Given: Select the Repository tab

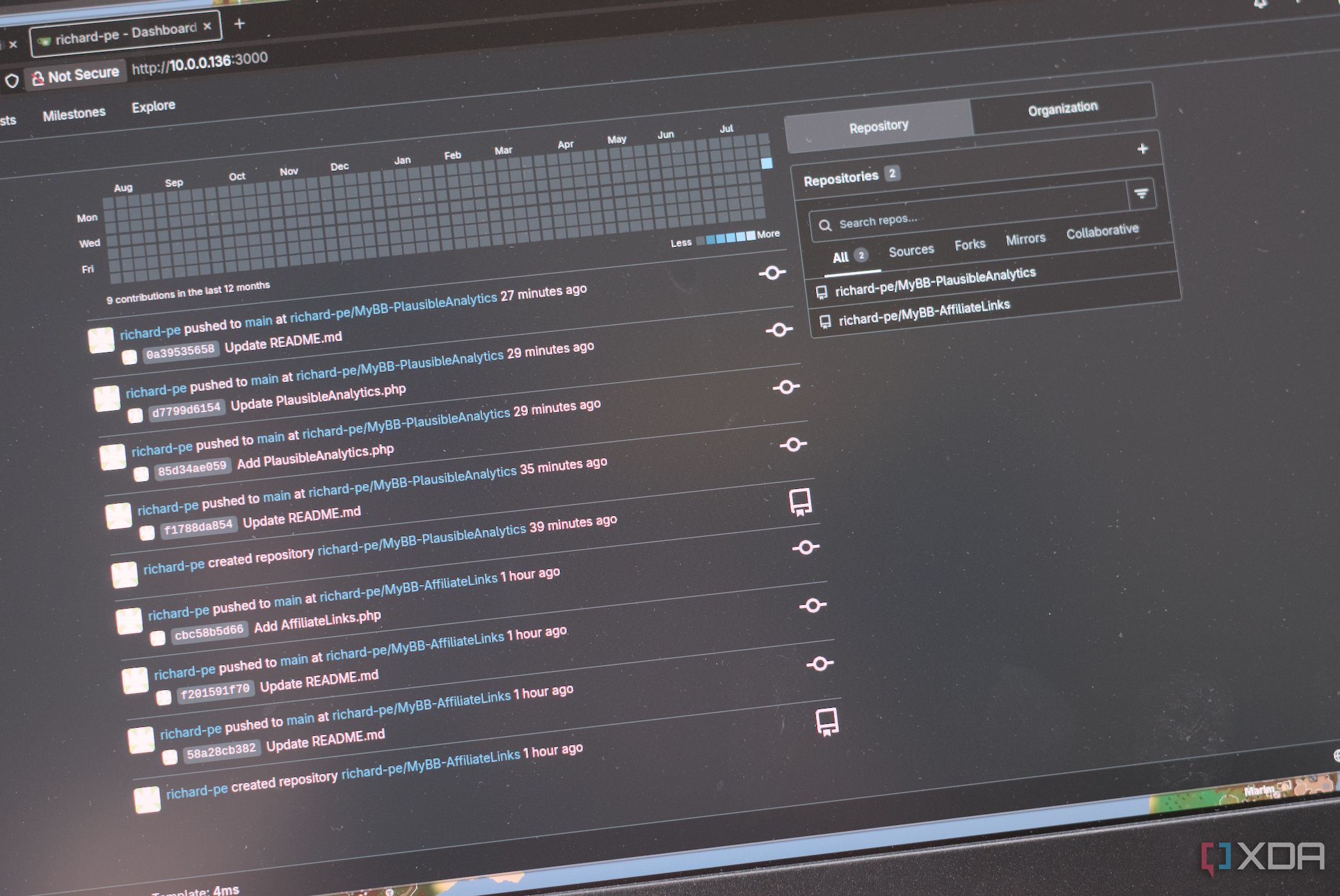Looking at the screenshot, I should click(x=879, y=126).
